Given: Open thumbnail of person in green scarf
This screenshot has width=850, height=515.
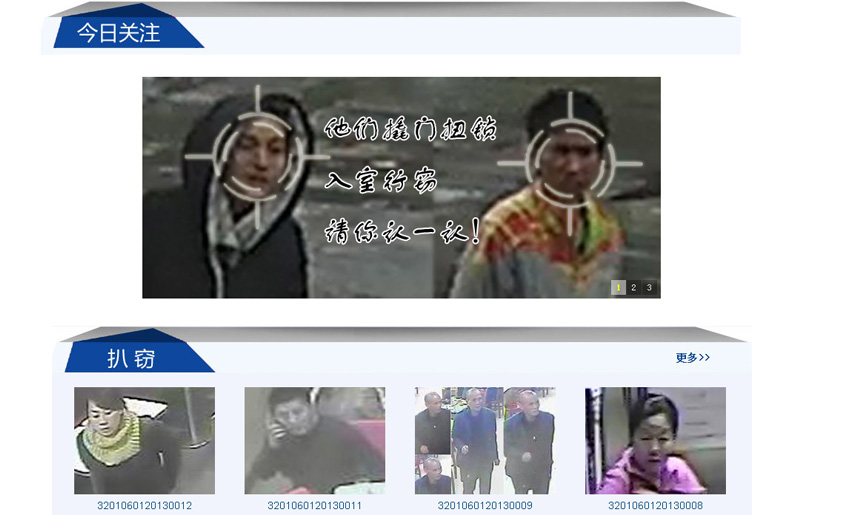Looking at the screenshot, I should (x=144, y=440).
